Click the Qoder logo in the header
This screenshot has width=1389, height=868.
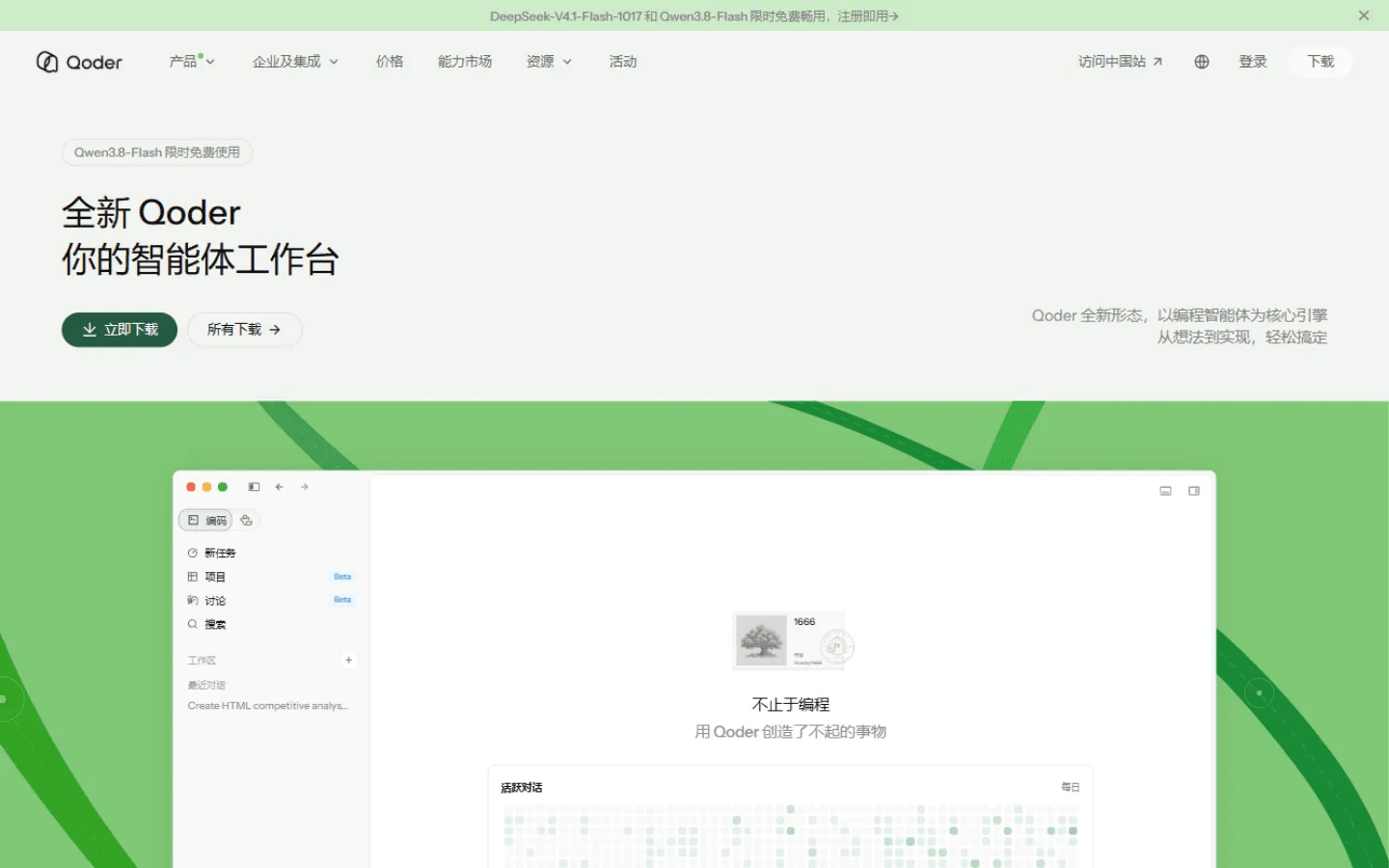pos(79,62)
